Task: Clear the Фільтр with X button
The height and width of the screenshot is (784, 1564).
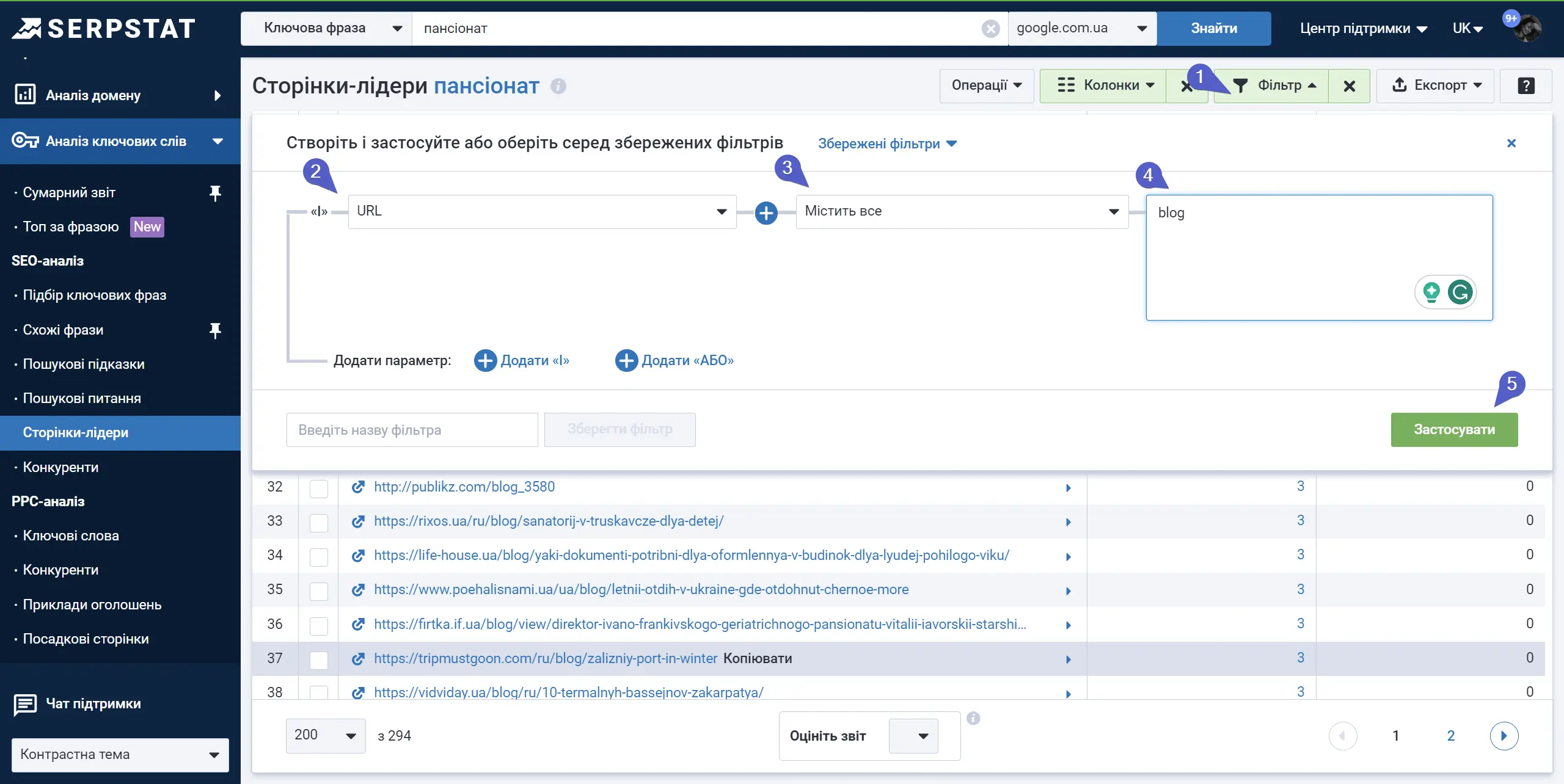Action: (x=1350, y=86)
